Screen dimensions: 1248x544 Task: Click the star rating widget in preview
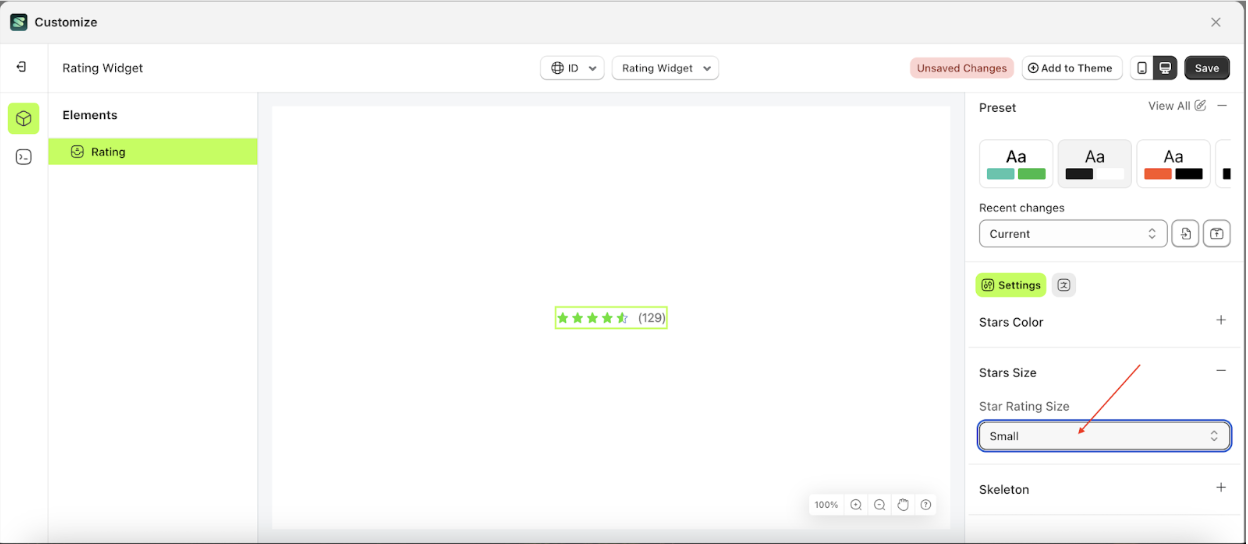click(611, 318)
